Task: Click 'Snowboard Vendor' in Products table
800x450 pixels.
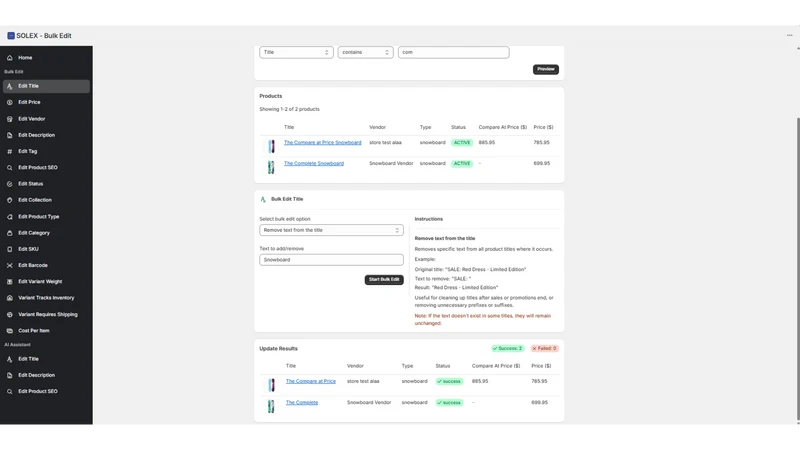Action: (x=391, y=163)
